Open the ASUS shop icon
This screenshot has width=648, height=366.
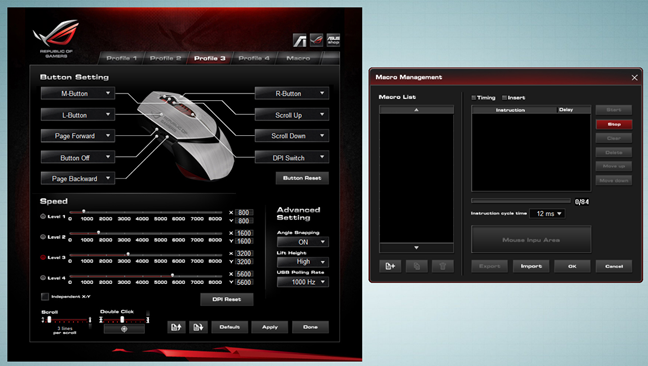pyautogui.click(x=333, y=40)
